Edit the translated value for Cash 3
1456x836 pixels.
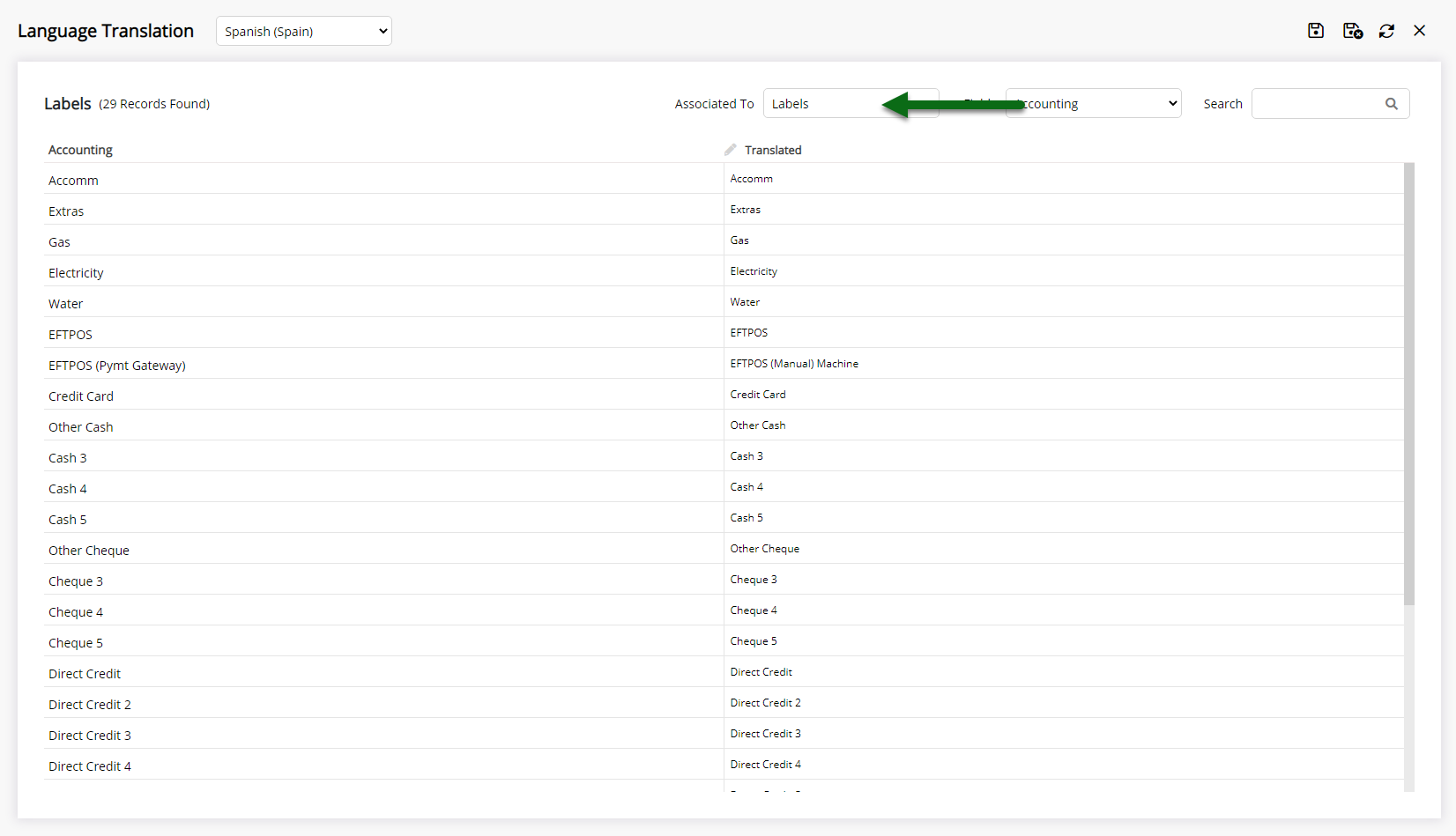(1064, 456)
